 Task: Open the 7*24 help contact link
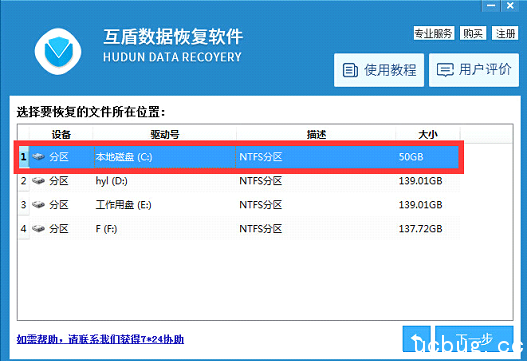pyautogui.click(x=100, y=339)
